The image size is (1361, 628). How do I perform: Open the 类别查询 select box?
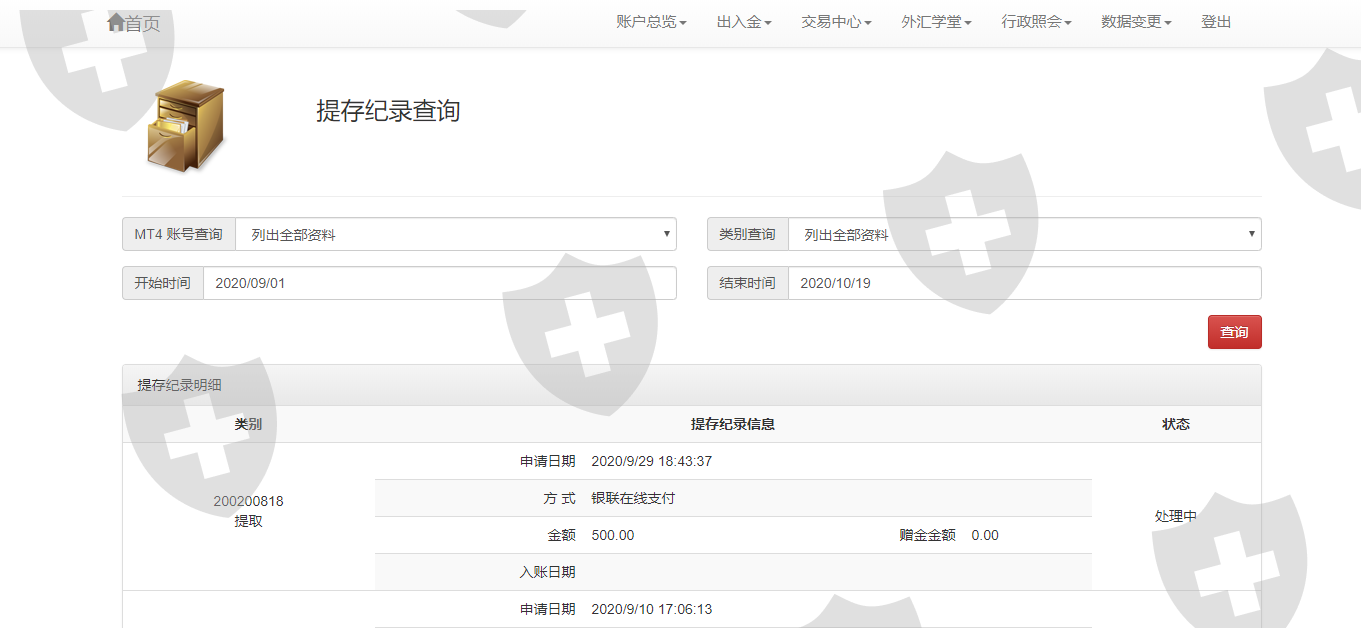point(1024,234)
